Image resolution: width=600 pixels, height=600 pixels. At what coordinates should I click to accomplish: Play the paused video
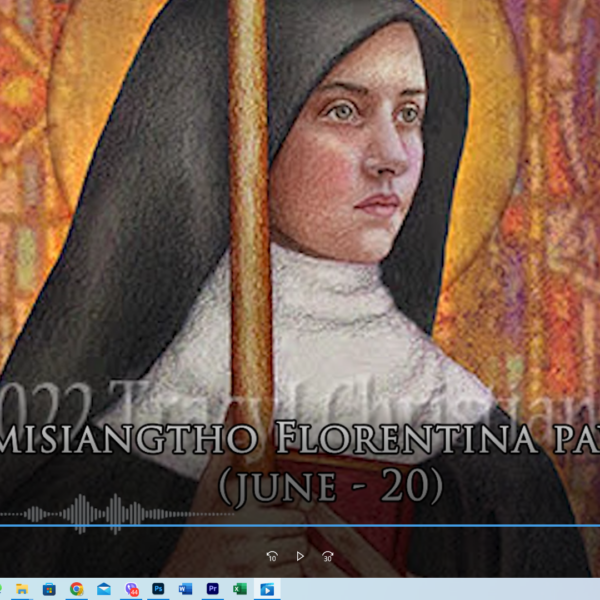pyautogui.click(x=300, y=556)
